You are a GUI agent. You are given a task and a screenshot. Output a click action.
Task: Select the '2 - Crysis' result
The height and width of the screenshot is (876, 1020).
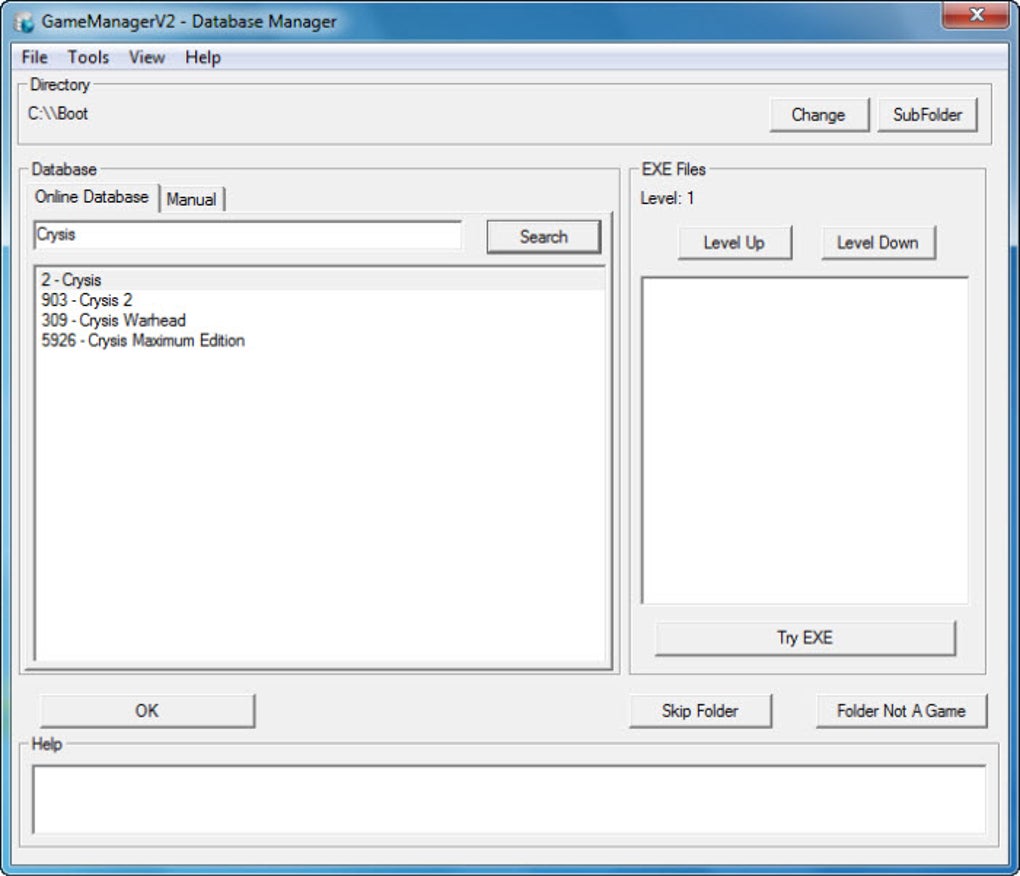click(320, 280)
